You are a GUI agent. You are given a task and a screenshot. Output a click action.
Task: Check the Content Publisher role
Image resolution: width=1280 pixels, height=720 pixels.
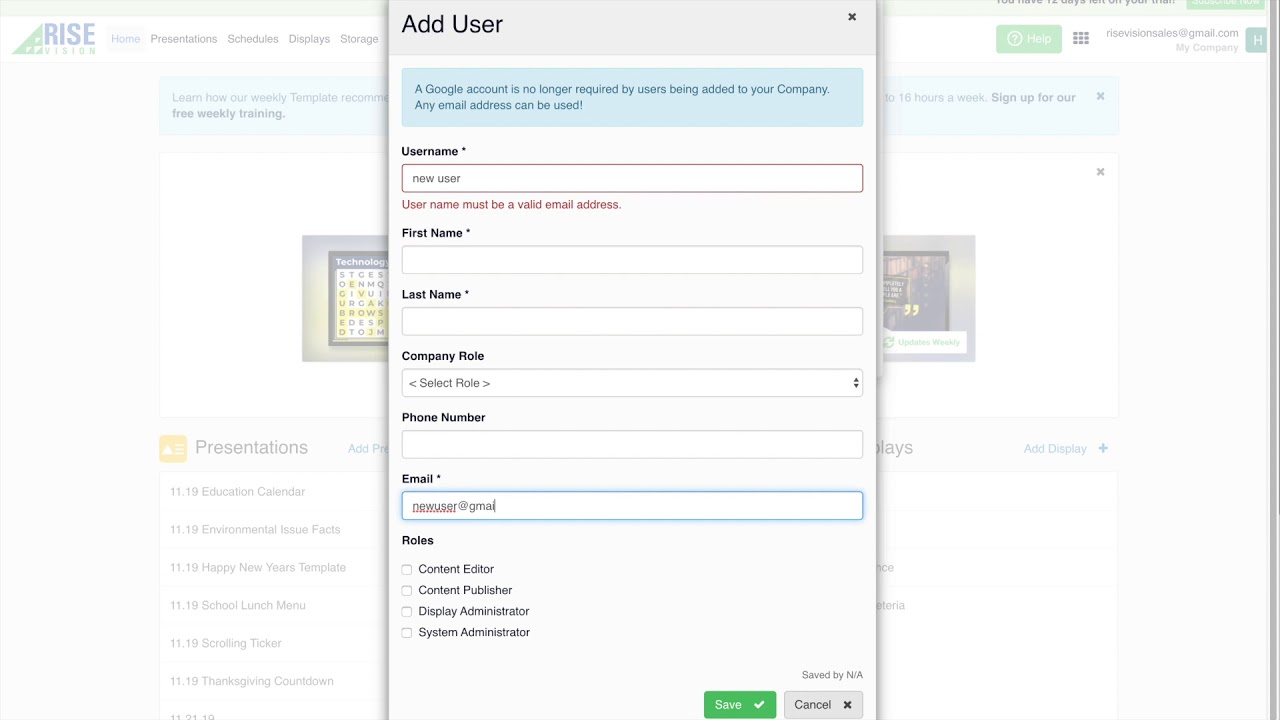(407, 590)
